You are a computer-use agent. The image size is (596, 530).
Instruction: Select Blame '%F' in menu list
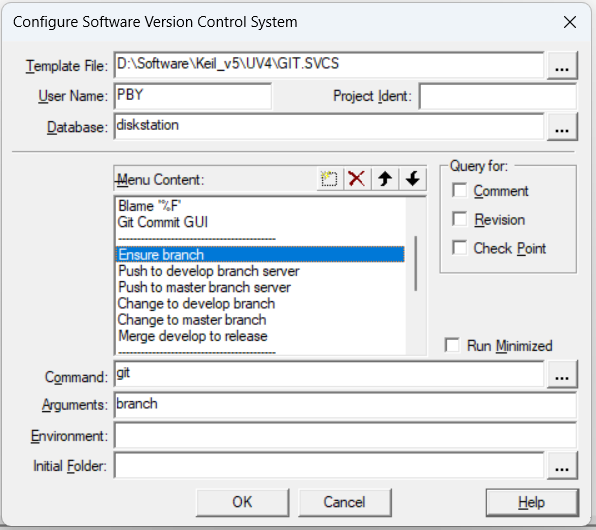(260, 206)
